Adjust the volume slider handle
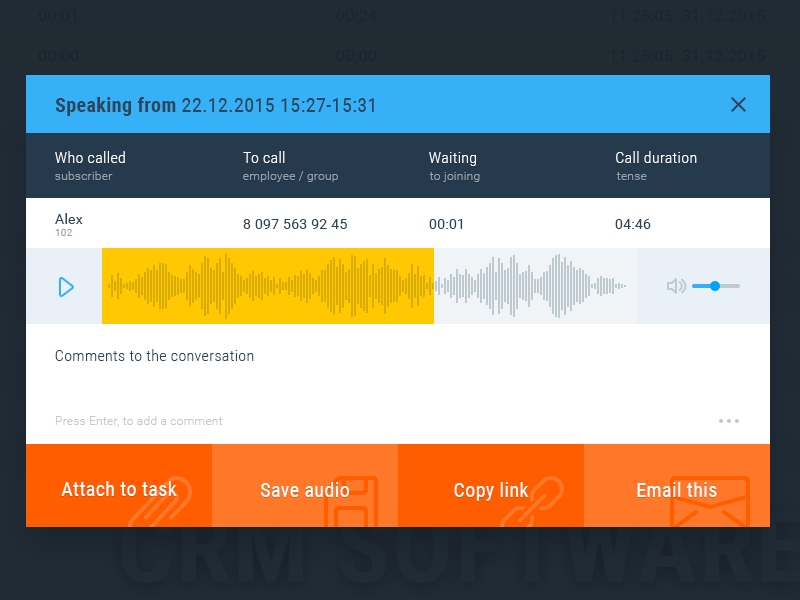 tap(714, 286)
